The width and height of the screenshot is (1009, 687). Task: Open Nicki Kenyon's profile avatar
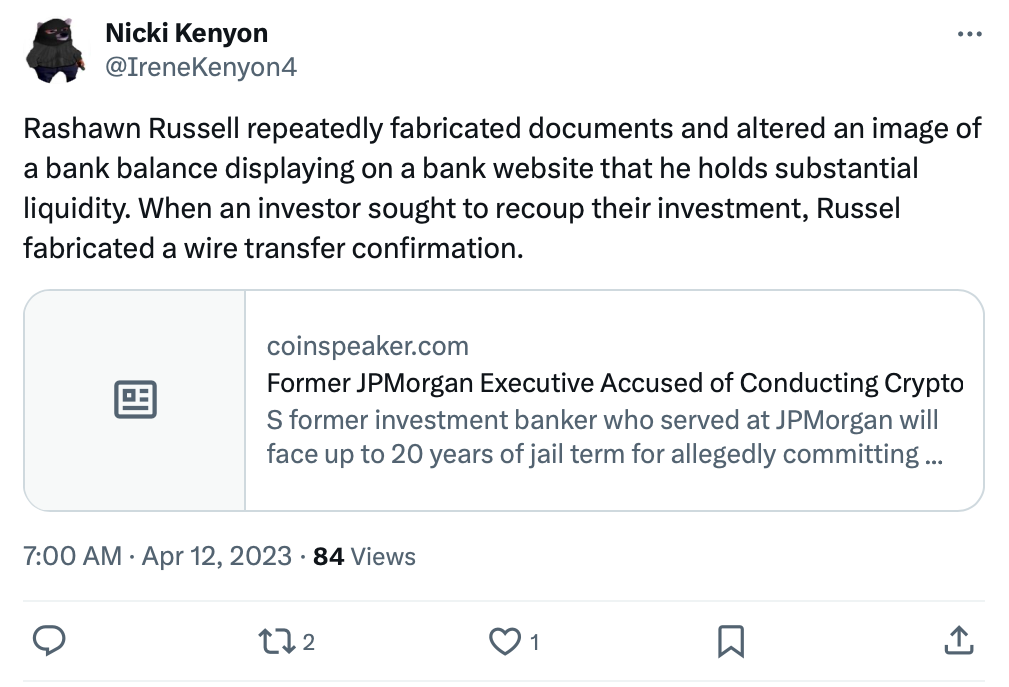click(x=58, y=50)
